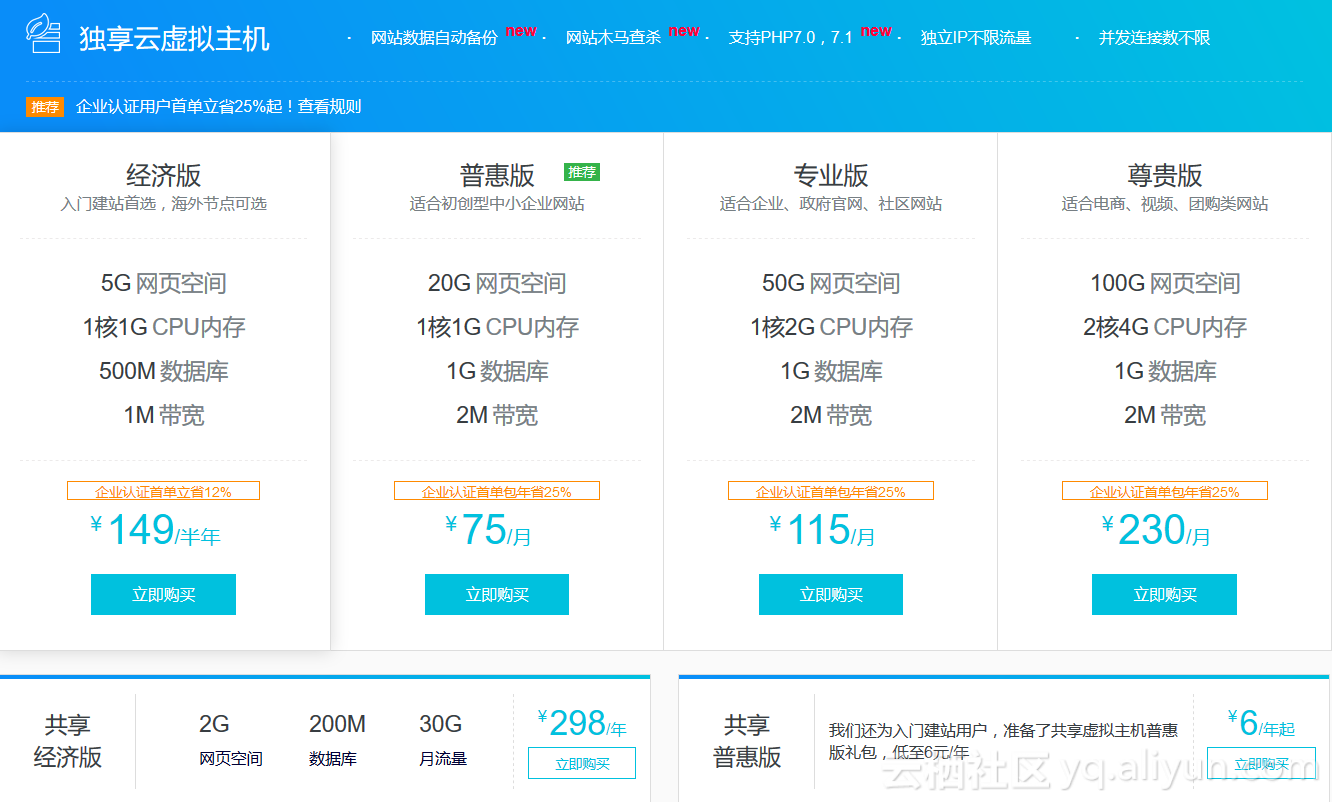This screenshot has width=1332, height=802.
Task: Click 入门建站首选，海外节点可选 subtitle
Action: click(164, 204)
